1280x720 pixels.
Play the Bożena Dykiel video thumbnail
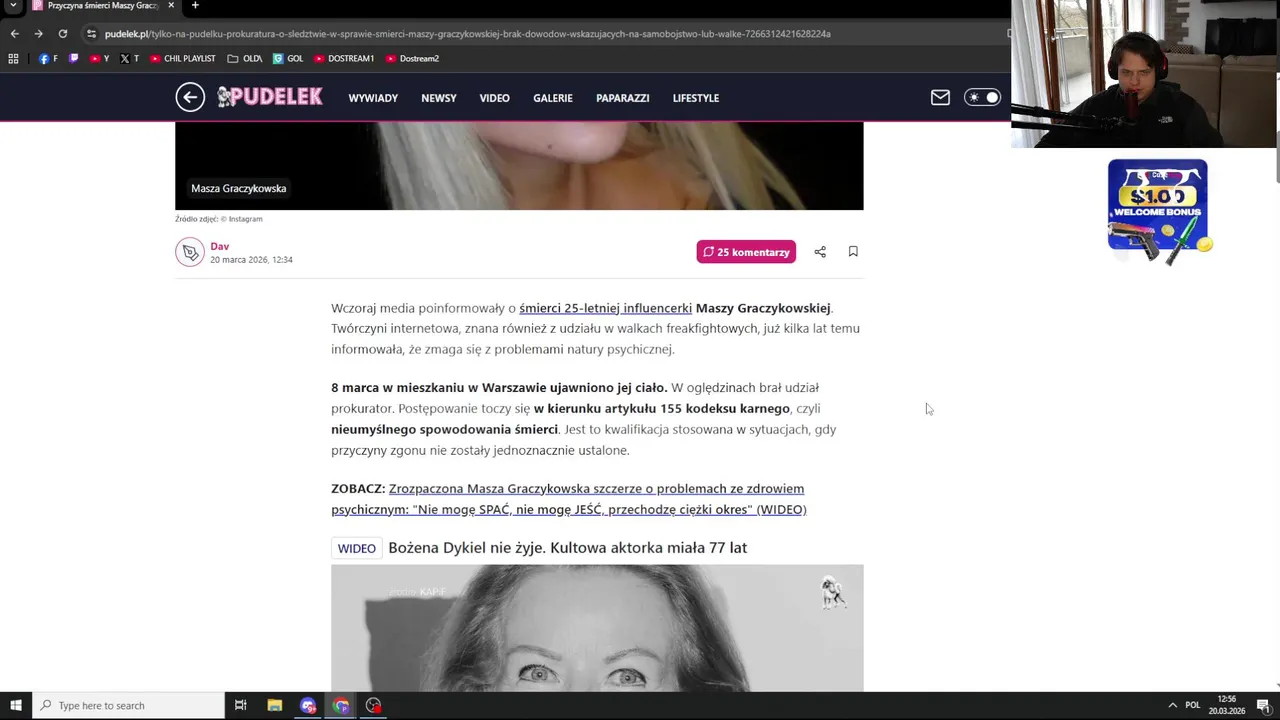597,628
